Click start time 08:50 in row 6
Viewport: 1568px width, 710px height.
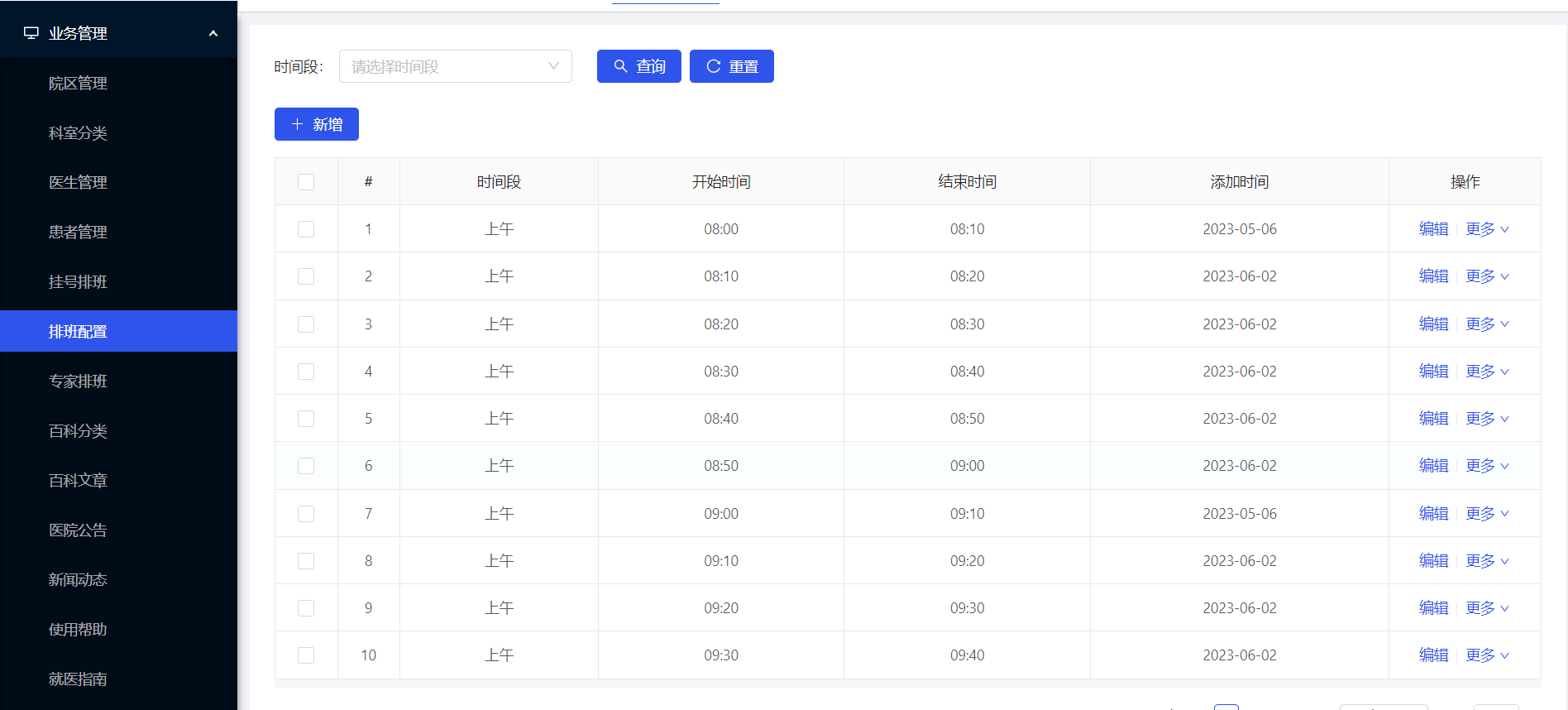(x=721, y=466)
